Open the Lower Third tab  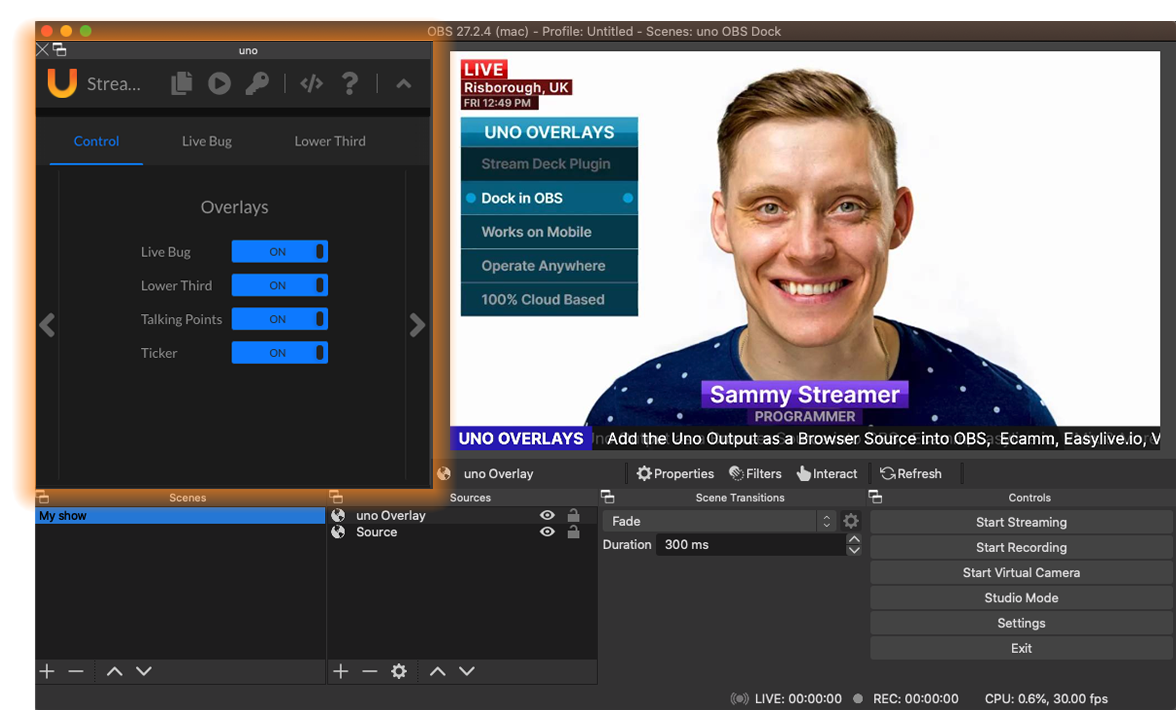pyautogui.click(x=329, y=141)
